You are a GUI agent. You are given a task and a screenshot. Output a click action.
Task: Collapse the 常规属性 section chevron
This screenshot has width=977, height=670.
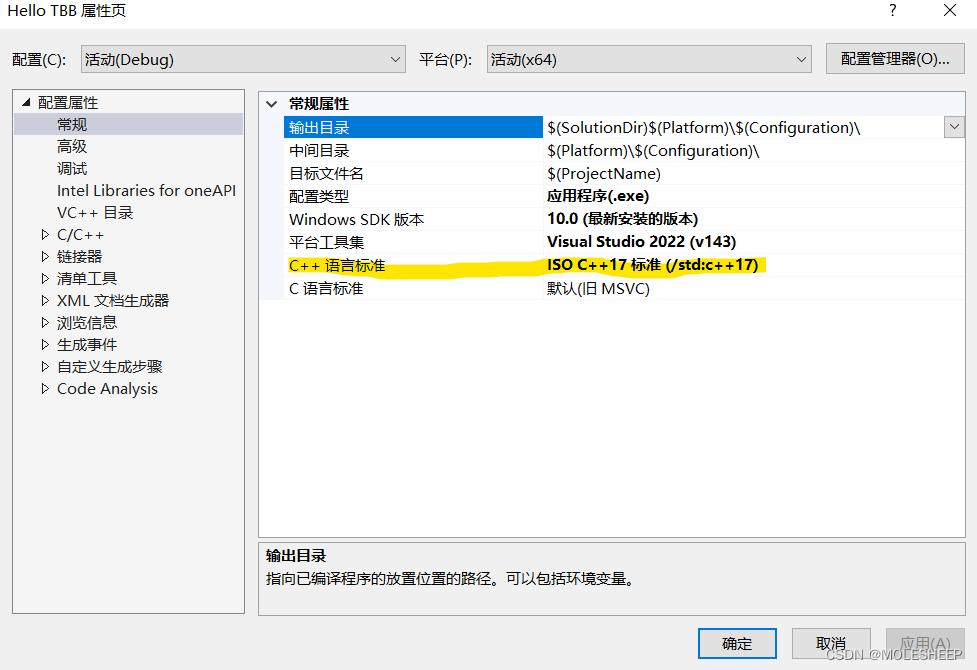(271, 103)
